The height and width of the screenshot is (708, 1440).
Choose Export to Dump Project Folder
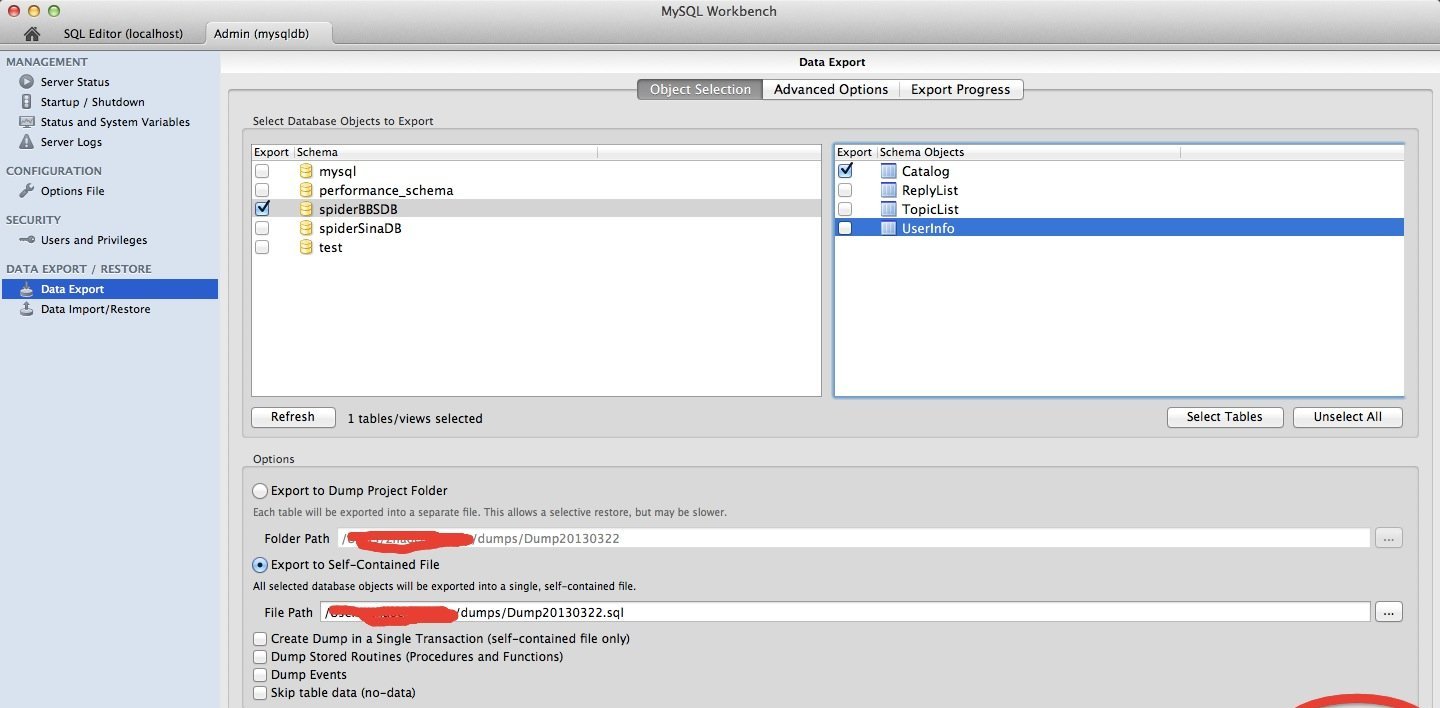[x=260, y=491]
